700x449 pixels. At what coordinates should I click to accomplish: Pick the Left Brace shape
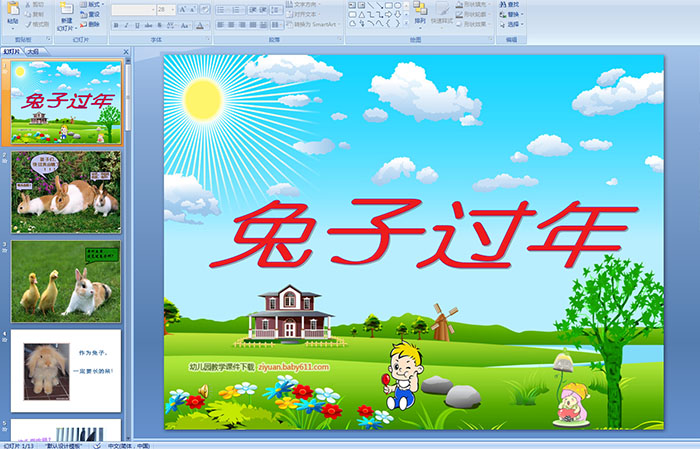[x=388, y=23]
